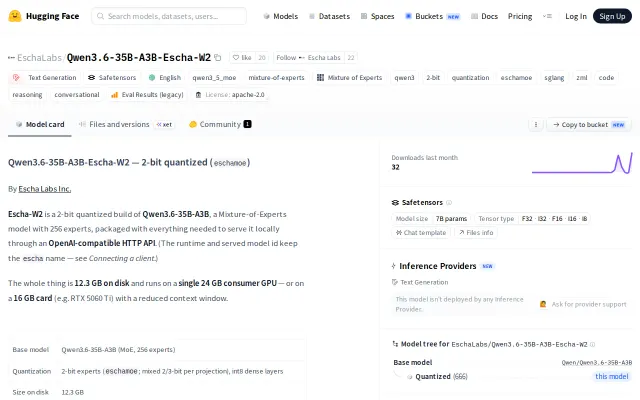Click the Inference Providers heading icon

(393, 266)
